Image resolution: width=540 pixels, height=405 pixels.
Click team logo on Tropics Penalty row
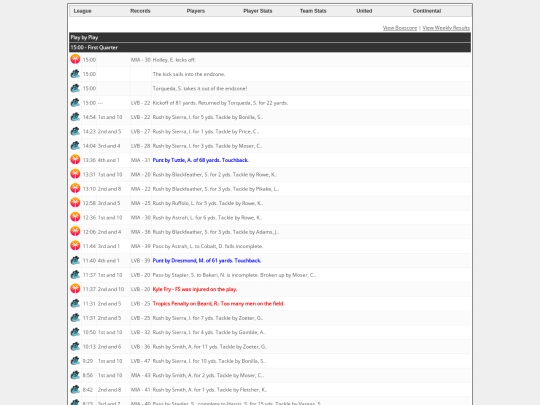(75, 303)
